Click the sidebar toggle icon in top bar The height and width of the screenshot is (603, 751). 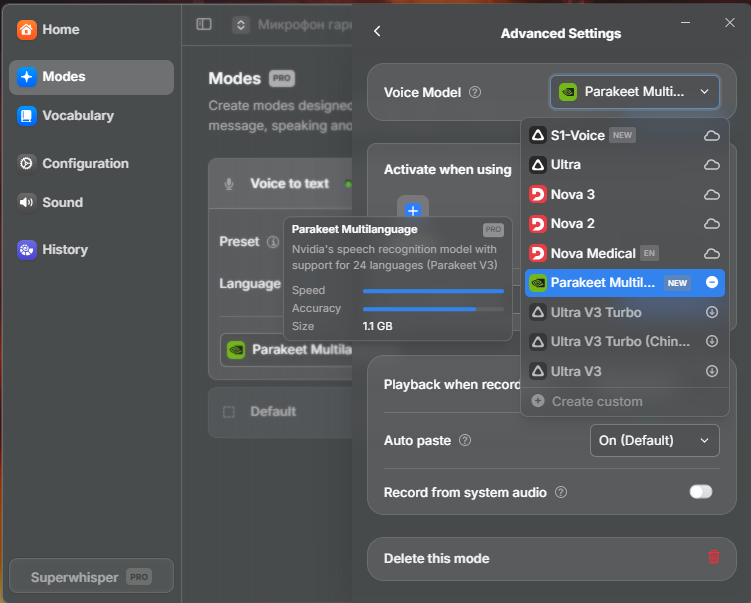pos(204,24)
